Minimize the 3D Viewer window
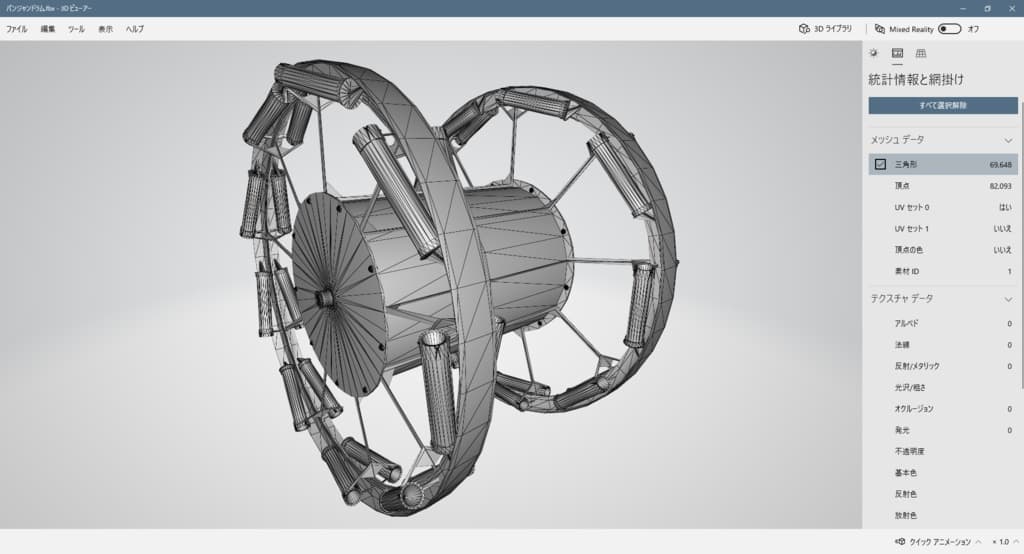This screenshot has height=554, width=1024. pyautogui.click(x=963, y=8)
